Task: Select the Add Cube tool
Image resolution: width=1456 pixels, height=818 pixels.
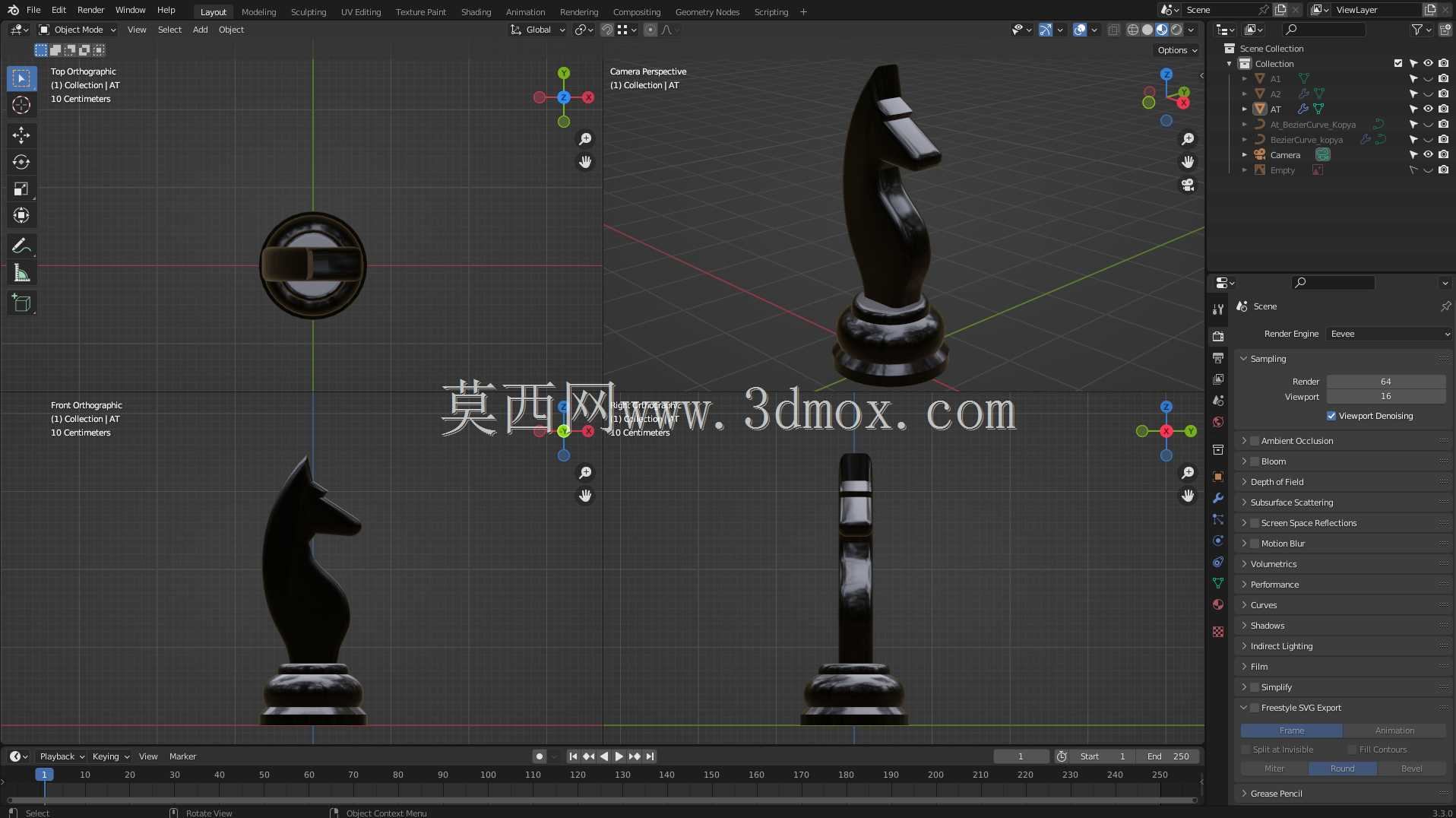Action: point(21,303)
